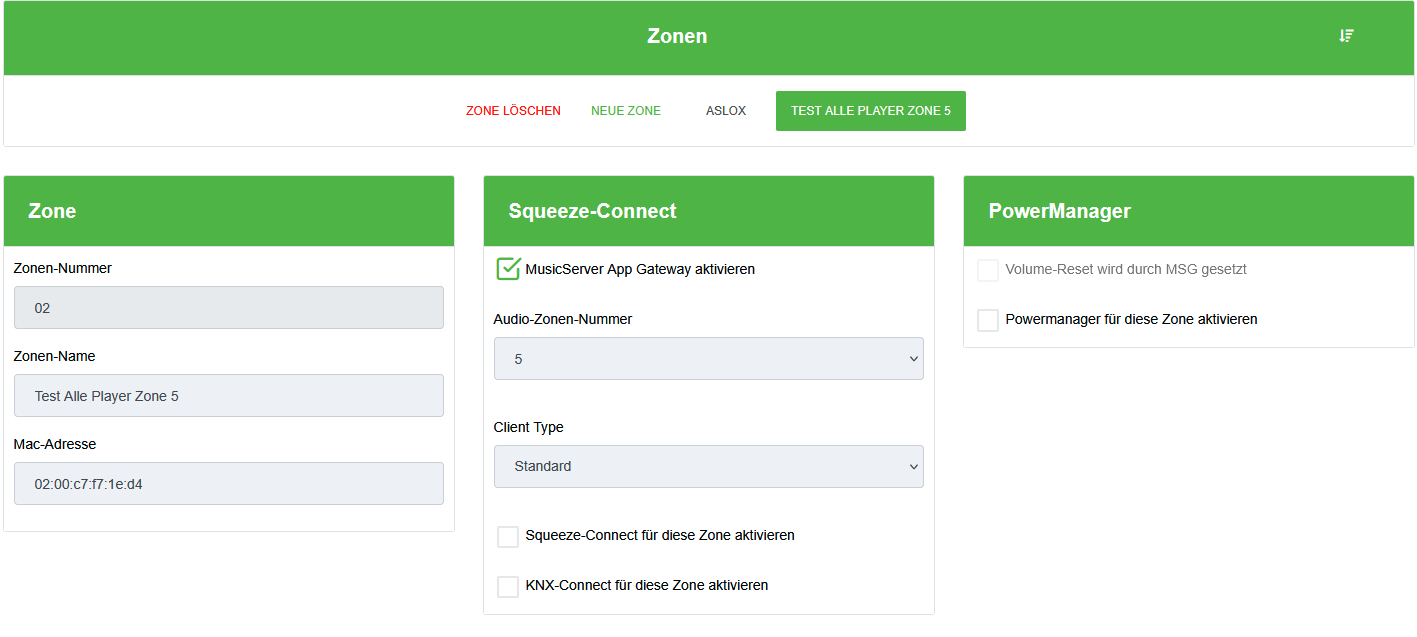This screenshot has height=637, width=1417.
Task: Click the Mac-Adresse input field
Action: [229, 484]
